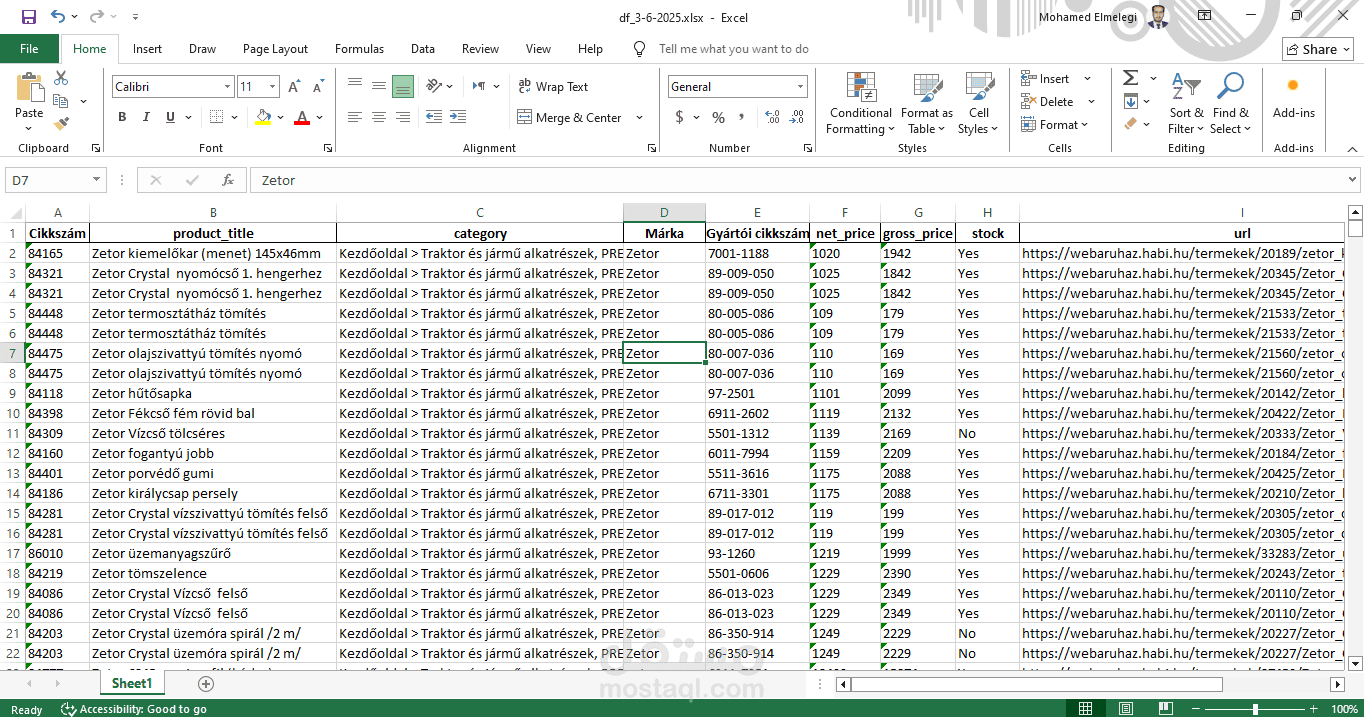The image size is (1364, 717).
Task: Apply Percent Style format
Action: pos(718,117)
